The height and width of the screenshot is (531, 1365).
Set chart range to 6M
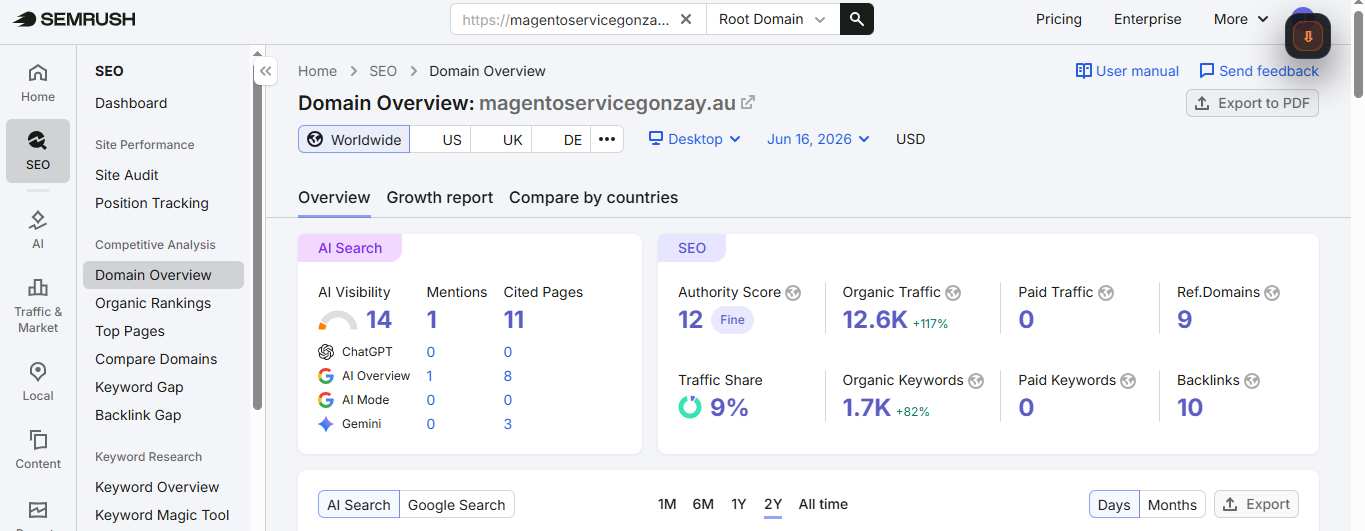[703, 504]
